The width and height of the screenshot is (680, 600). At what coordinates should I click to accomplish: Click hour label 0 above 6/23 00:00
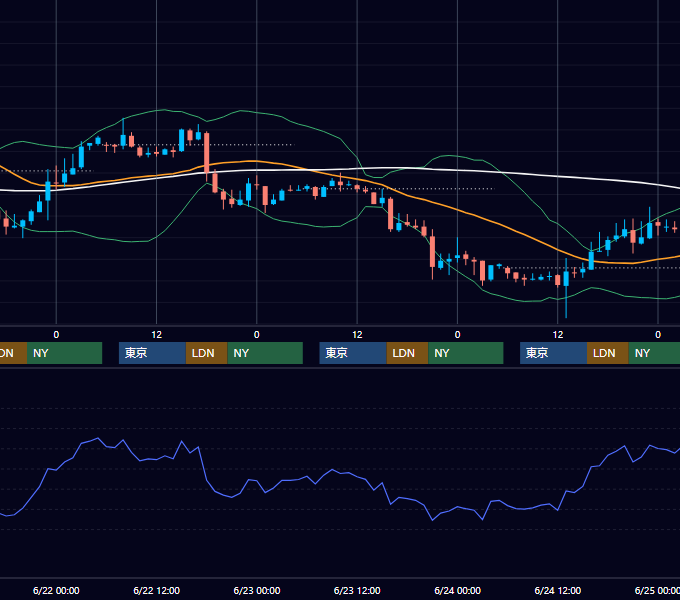(257, 335)
